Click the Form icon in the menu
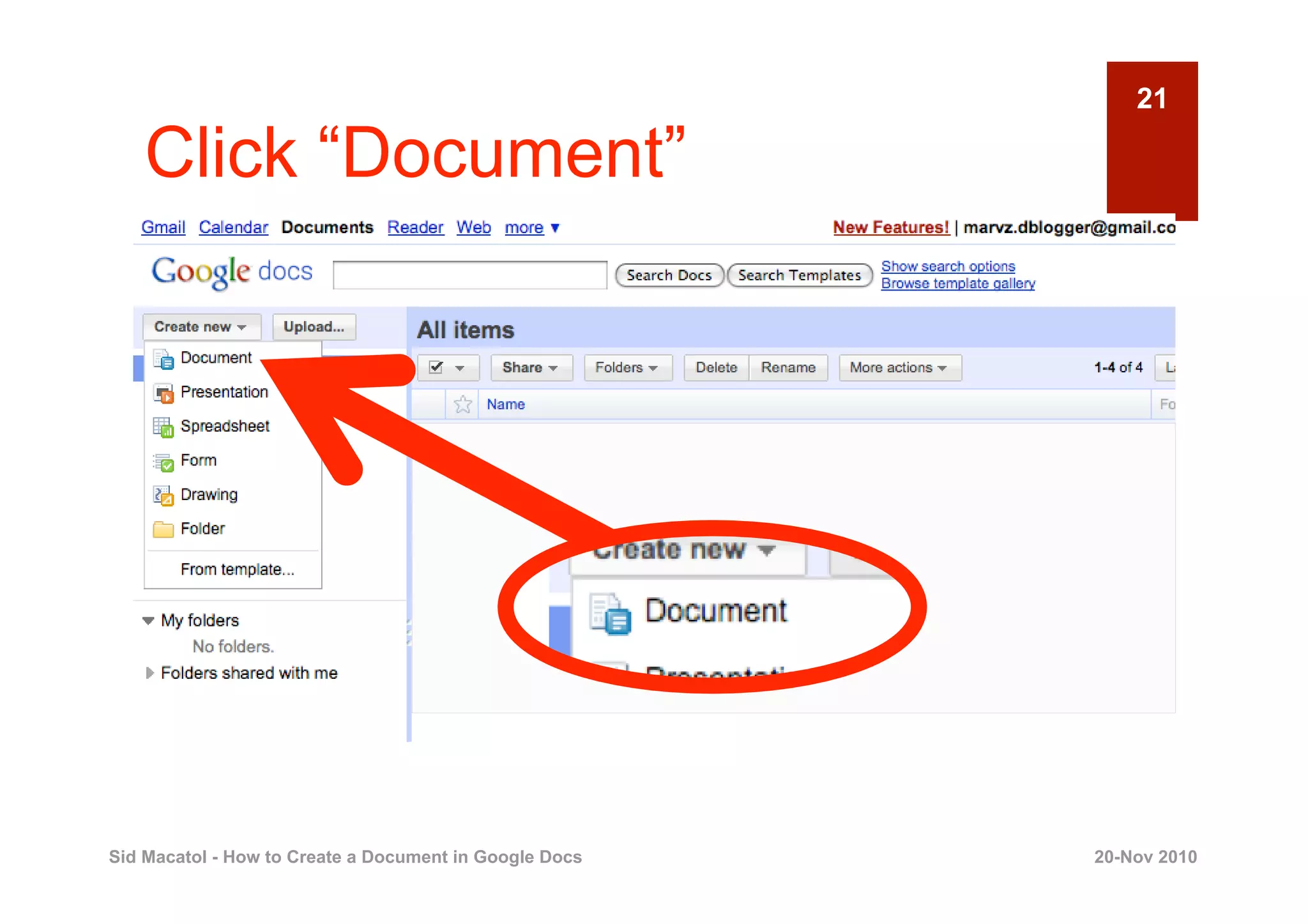 [x=163, y=462]
